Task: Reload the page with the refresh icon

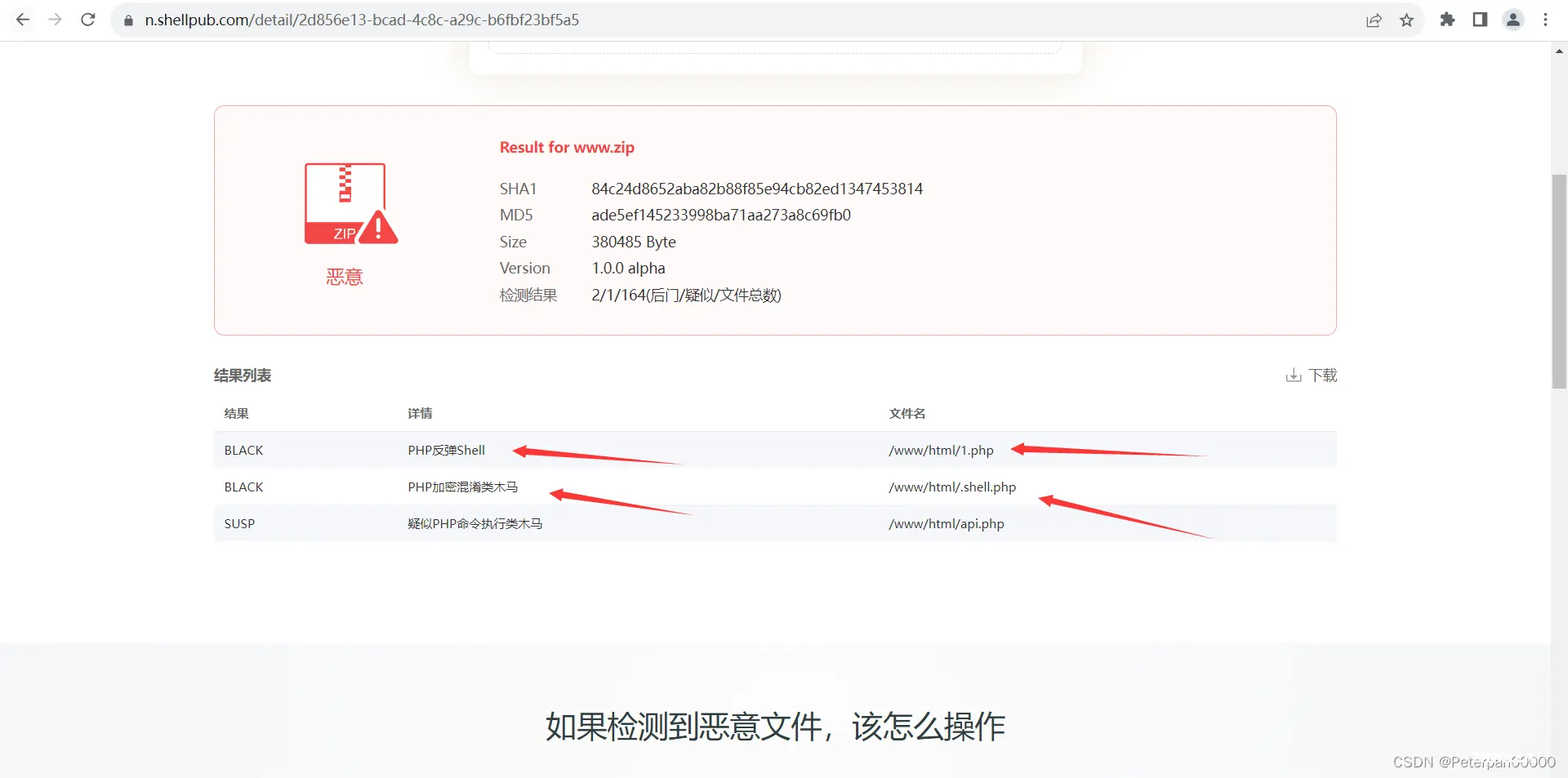Action: coord(88,20)
